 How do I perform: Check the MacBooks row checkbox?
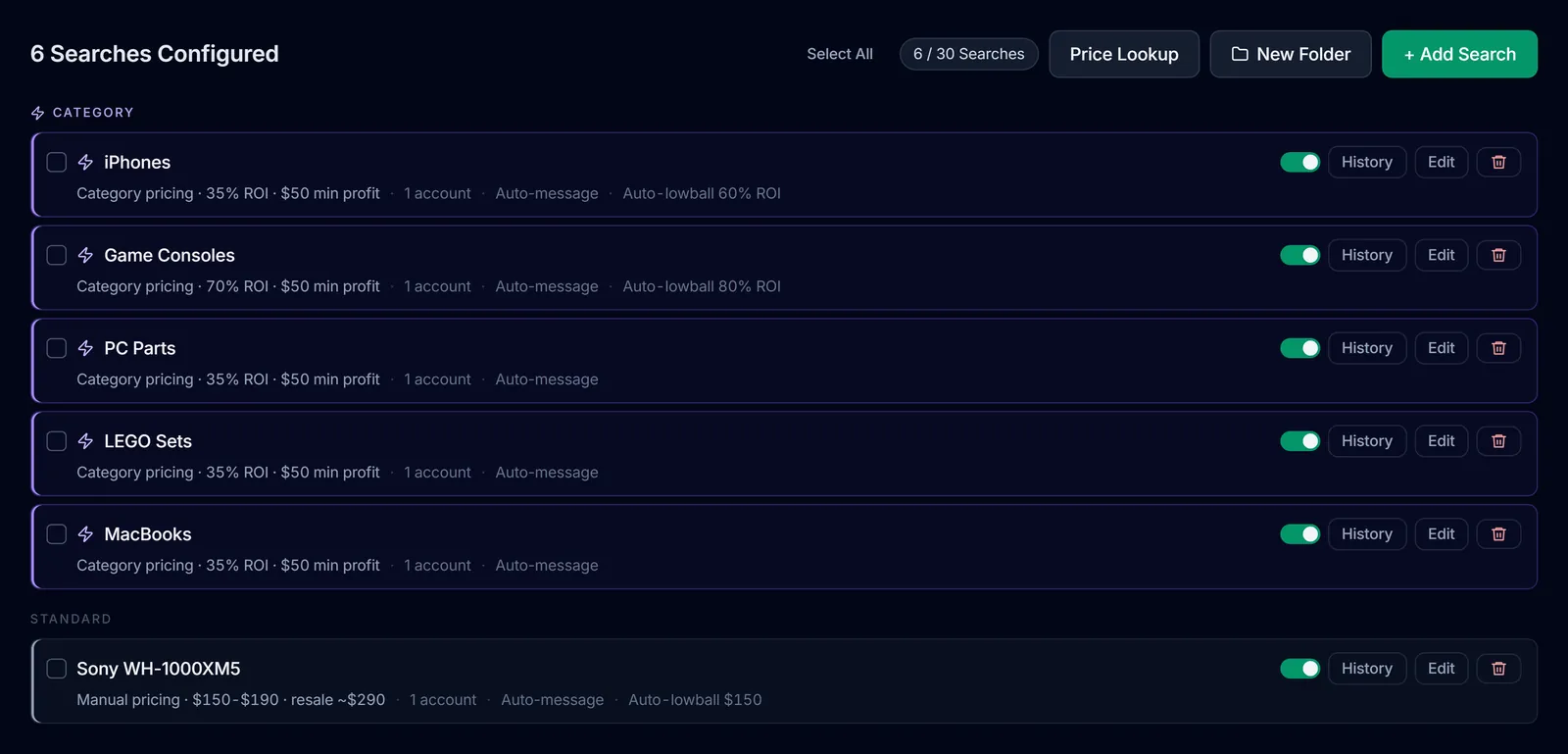(x=57, y=534)
